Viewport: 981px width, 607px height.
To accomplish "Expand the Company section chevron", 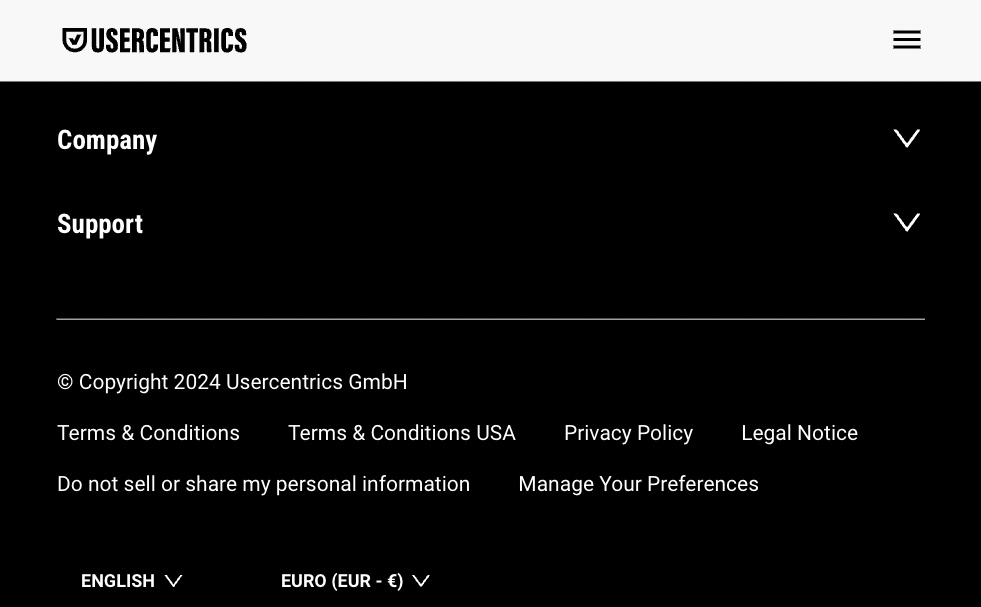I will [907, 138].
